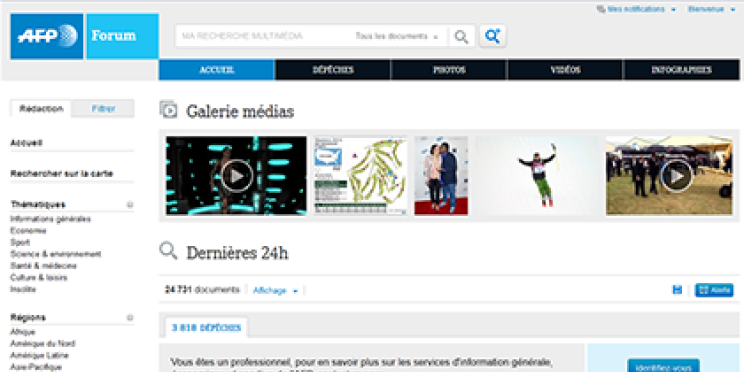
Task: Select the PHOTOS navigation tab
Action: click(x=449, y=70)
